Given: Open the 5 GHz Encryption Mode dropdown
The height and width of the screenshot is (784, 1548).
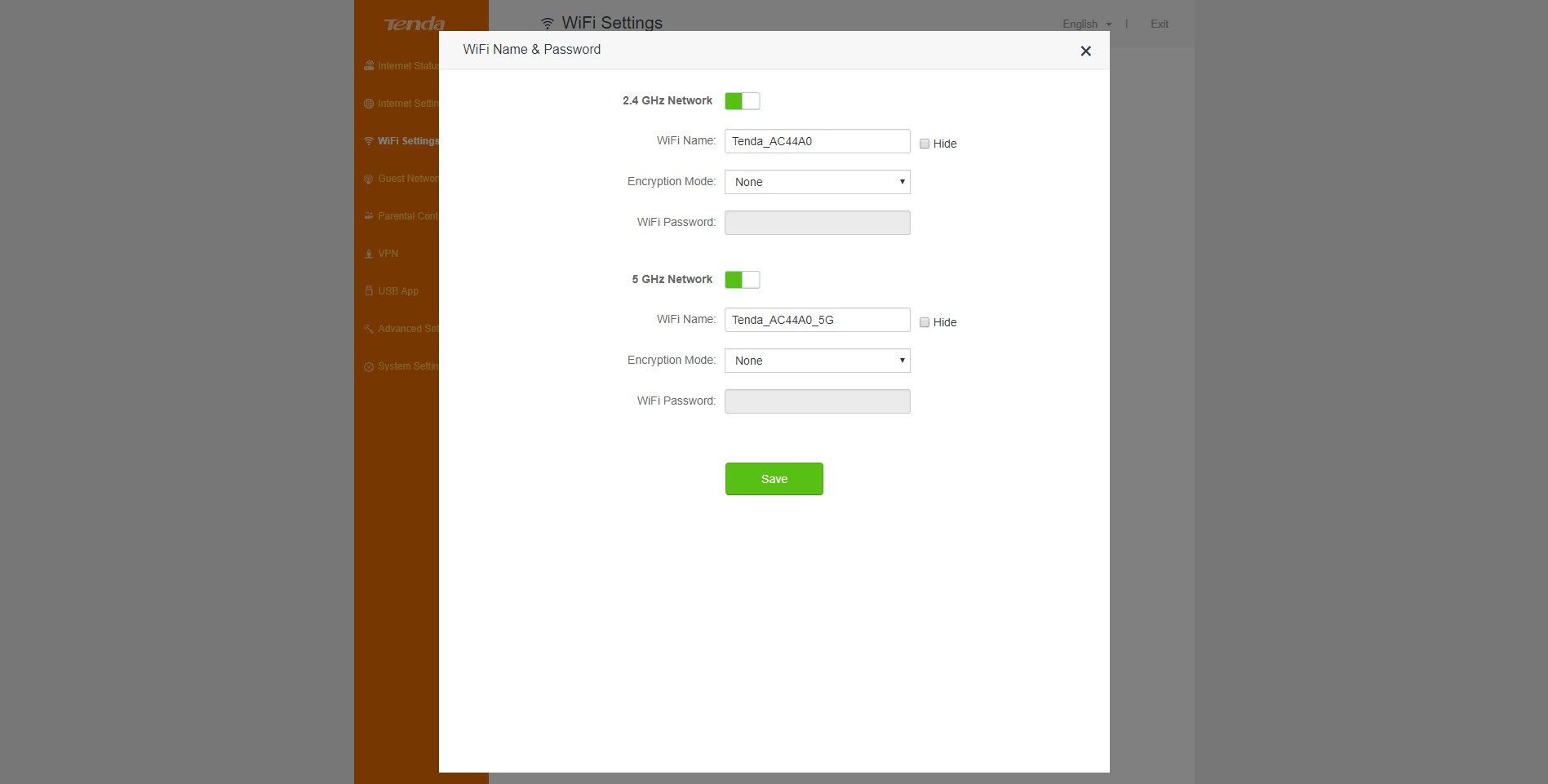Looking at the screenshot, I should (817, 361).
